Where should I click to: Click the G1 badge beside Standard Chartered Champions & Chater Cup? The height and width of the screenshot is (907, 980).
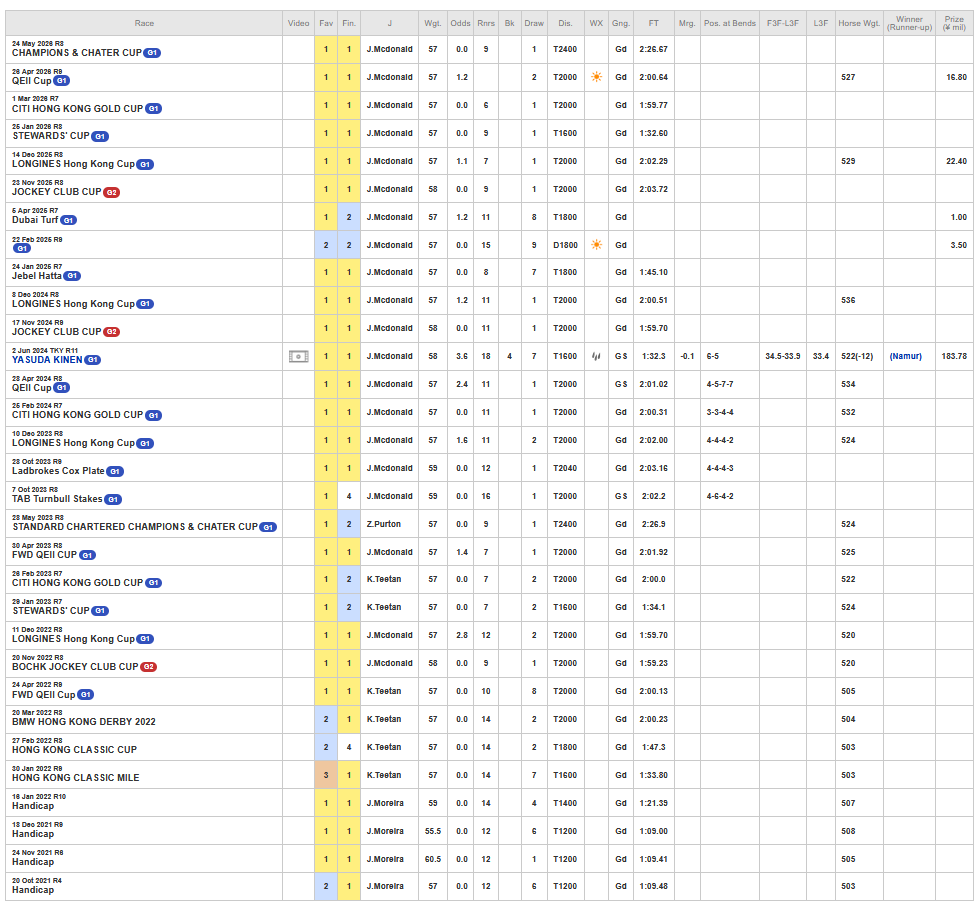click(x=268, y=528)
